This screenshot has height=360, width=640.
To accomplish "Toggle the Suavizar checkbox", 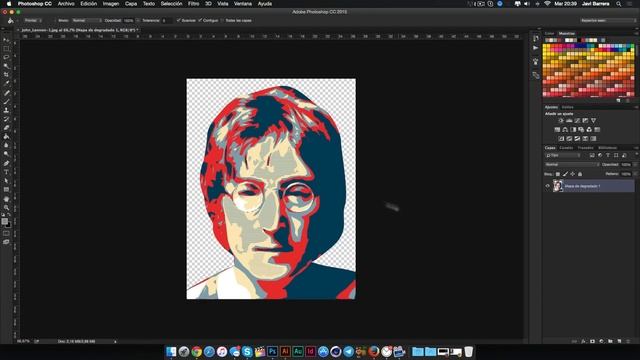I will (x=178, y=20).
